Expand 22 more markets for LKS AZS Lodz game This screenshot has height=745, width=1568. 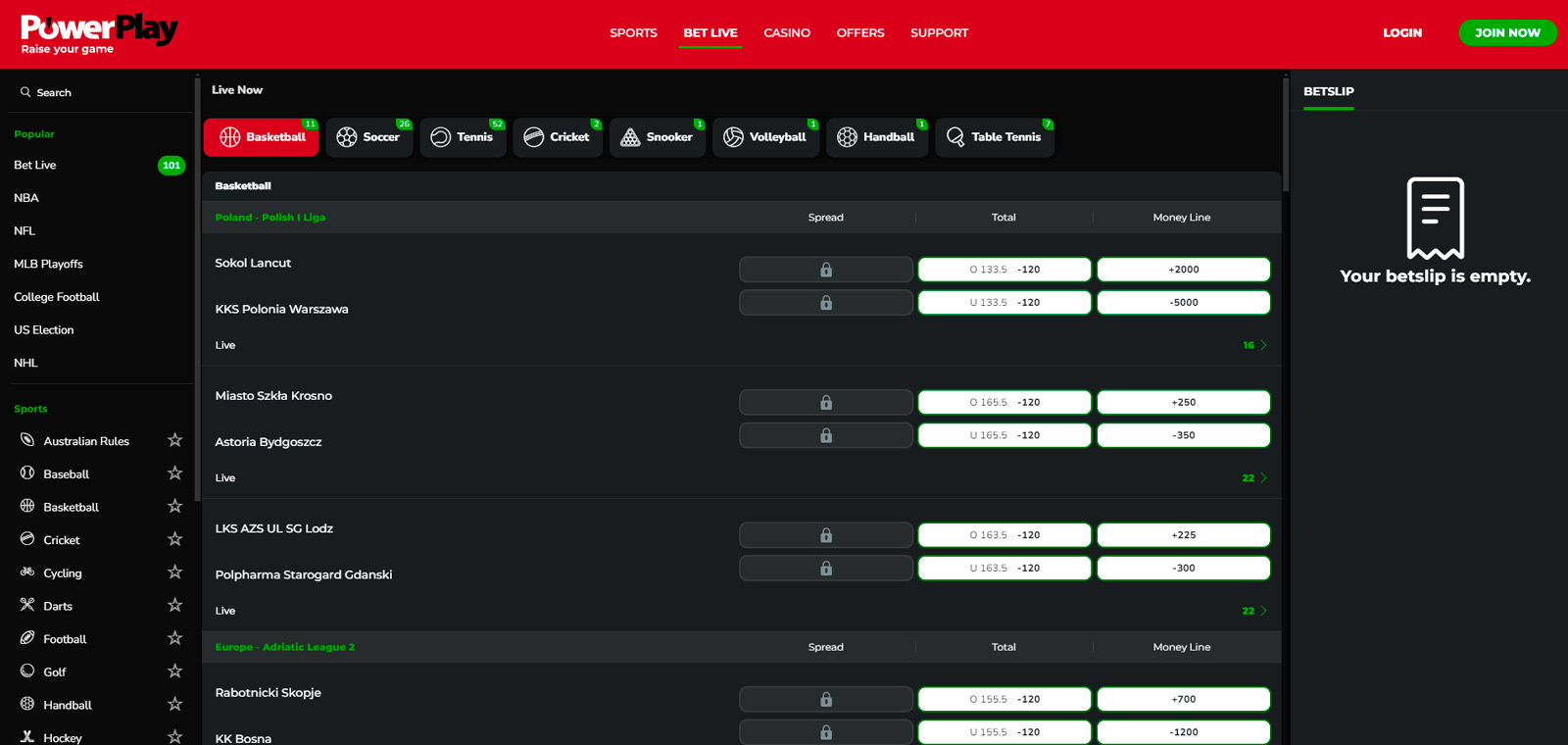point(1254,611)
